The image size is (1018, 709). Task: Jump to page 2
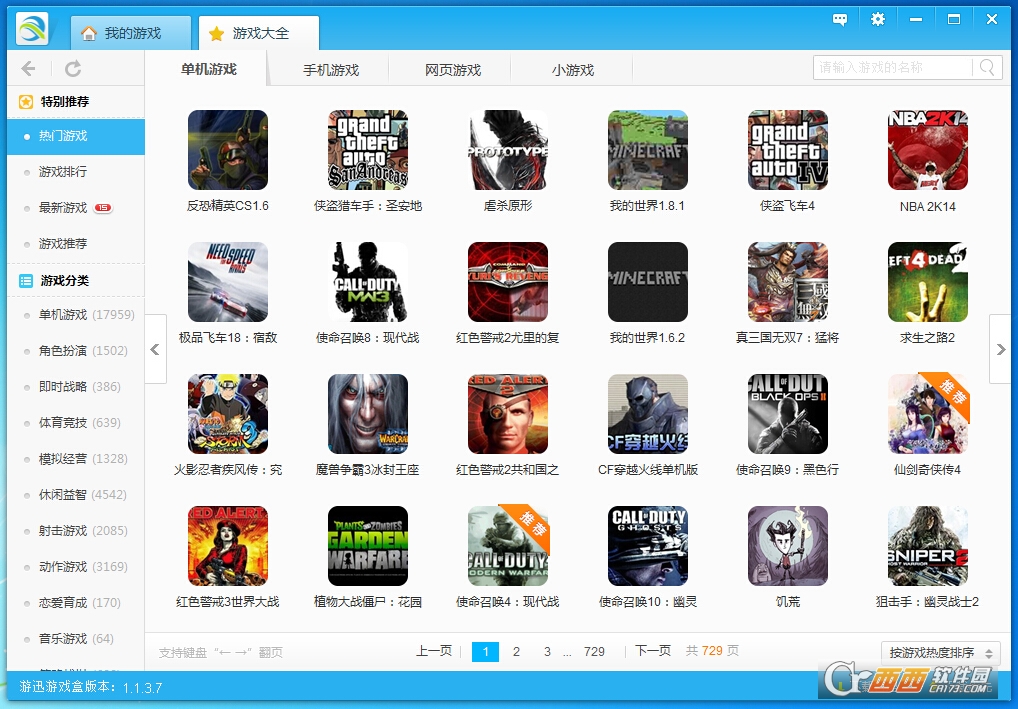(516, 652)
